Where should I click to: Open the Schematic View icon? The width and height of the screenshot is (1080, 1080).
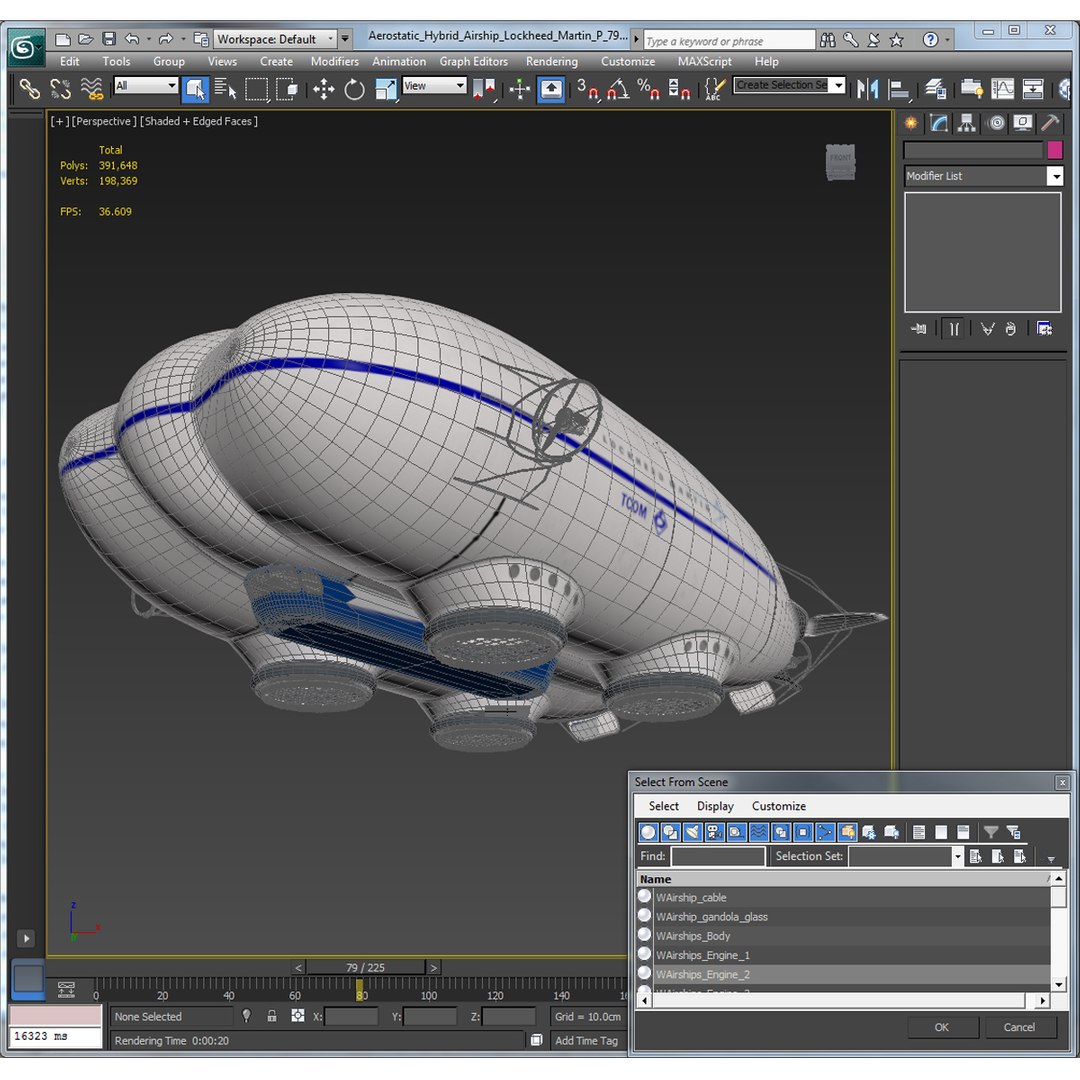(1032, 89)
